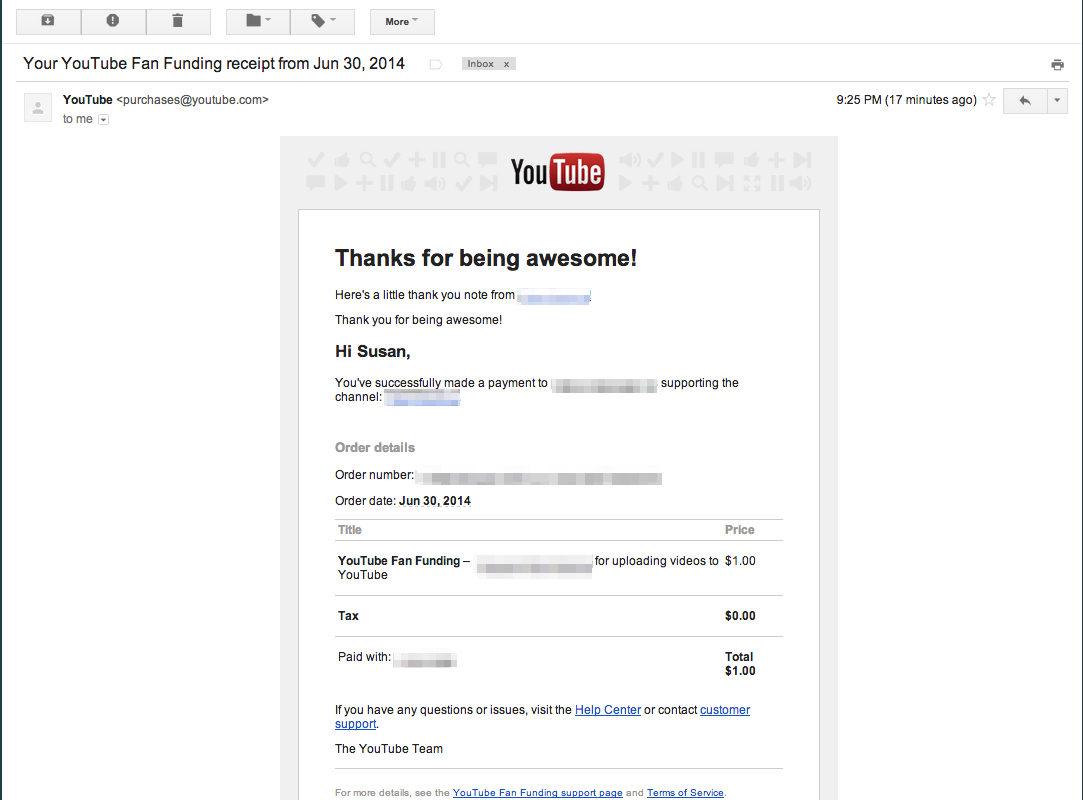Click the $0.00 tax amount

click(x=740, y=616)
